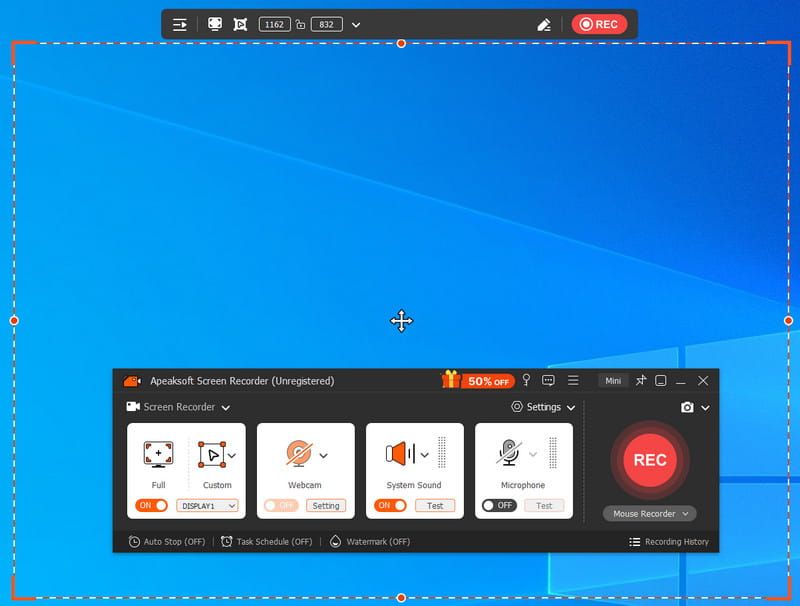800x606 pixels.
Task: Start recording with the small REC button
Action: [599, 24]
